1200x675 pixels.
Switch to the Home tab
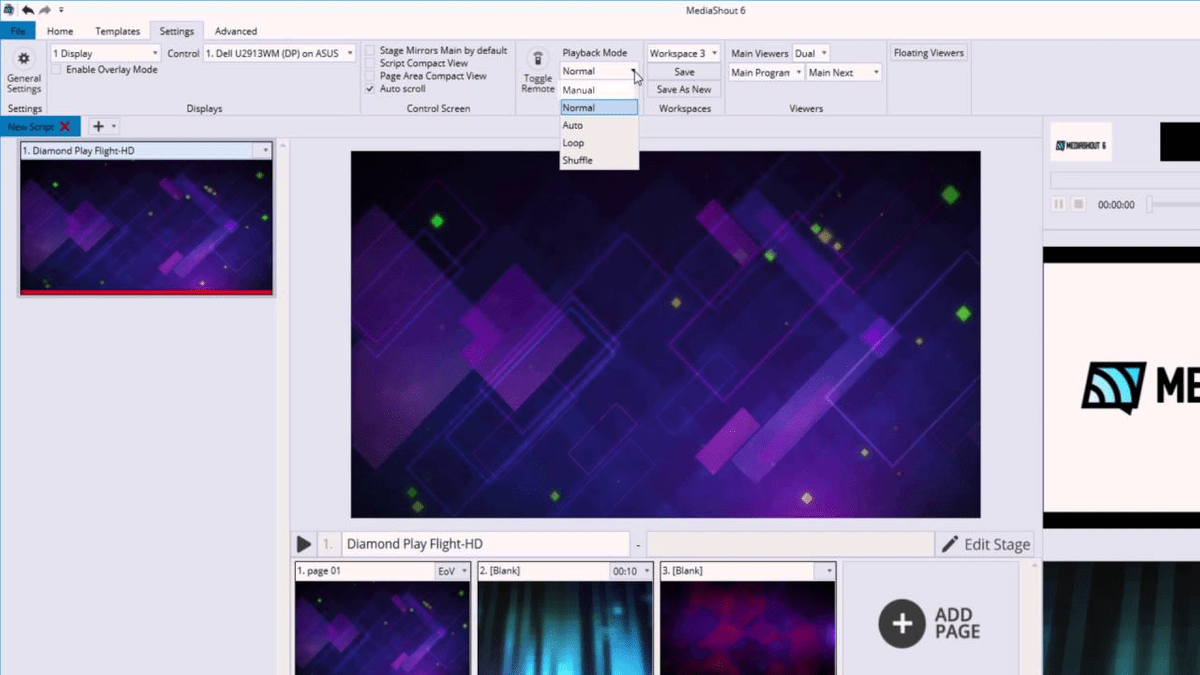(60, 31)
